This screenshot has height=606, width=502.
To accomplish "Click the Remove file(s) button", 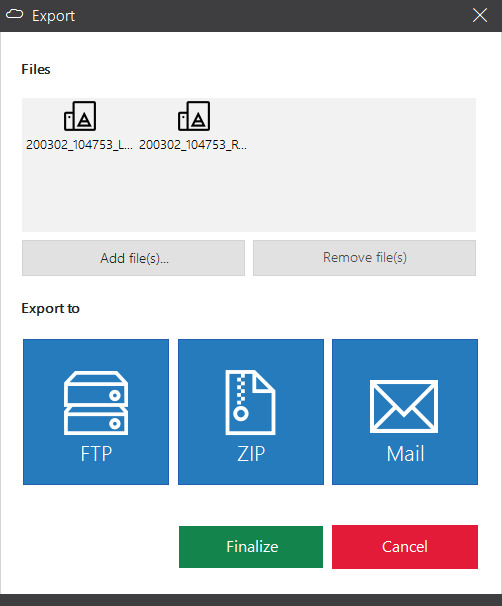I will 364,258.
